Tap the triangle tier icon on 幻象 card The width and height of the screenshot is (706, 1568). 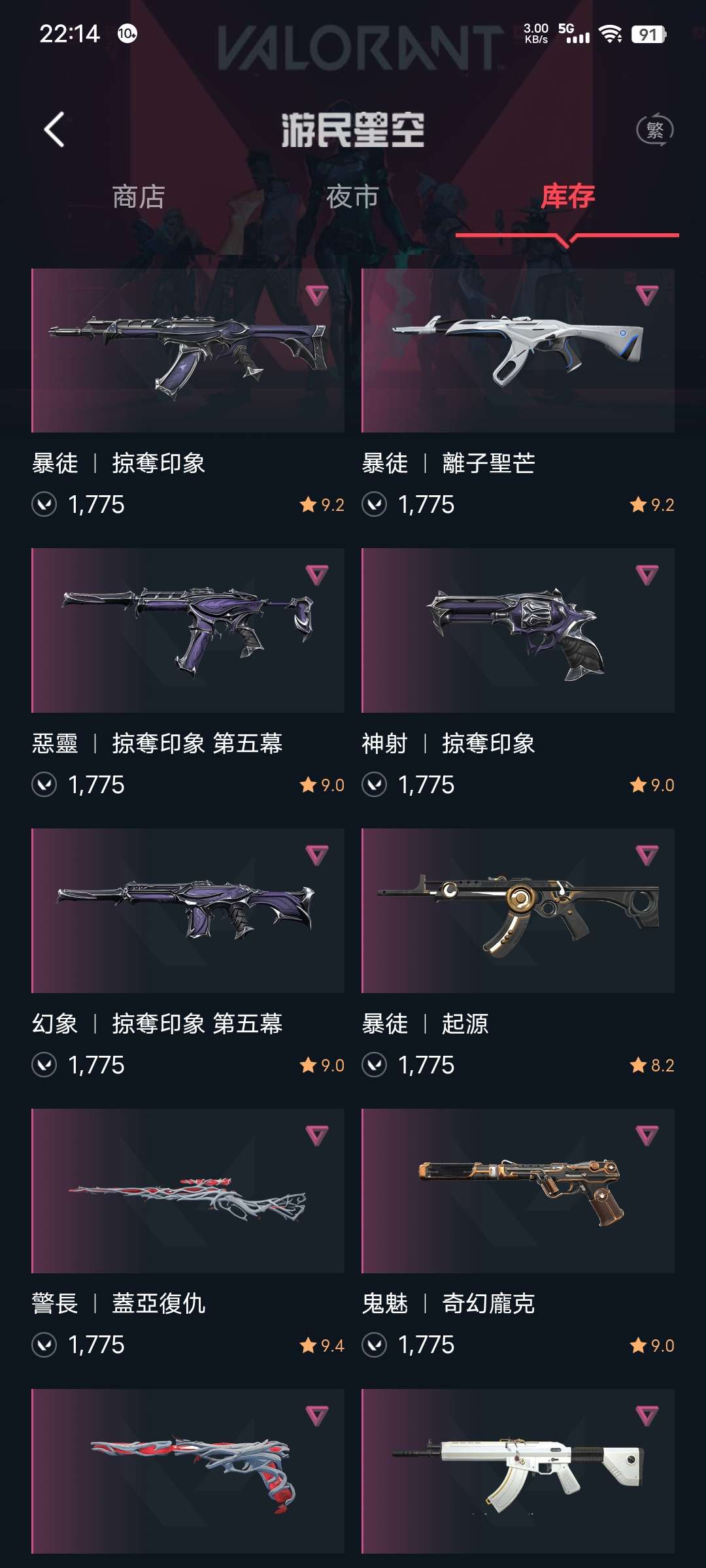[317, 855]
